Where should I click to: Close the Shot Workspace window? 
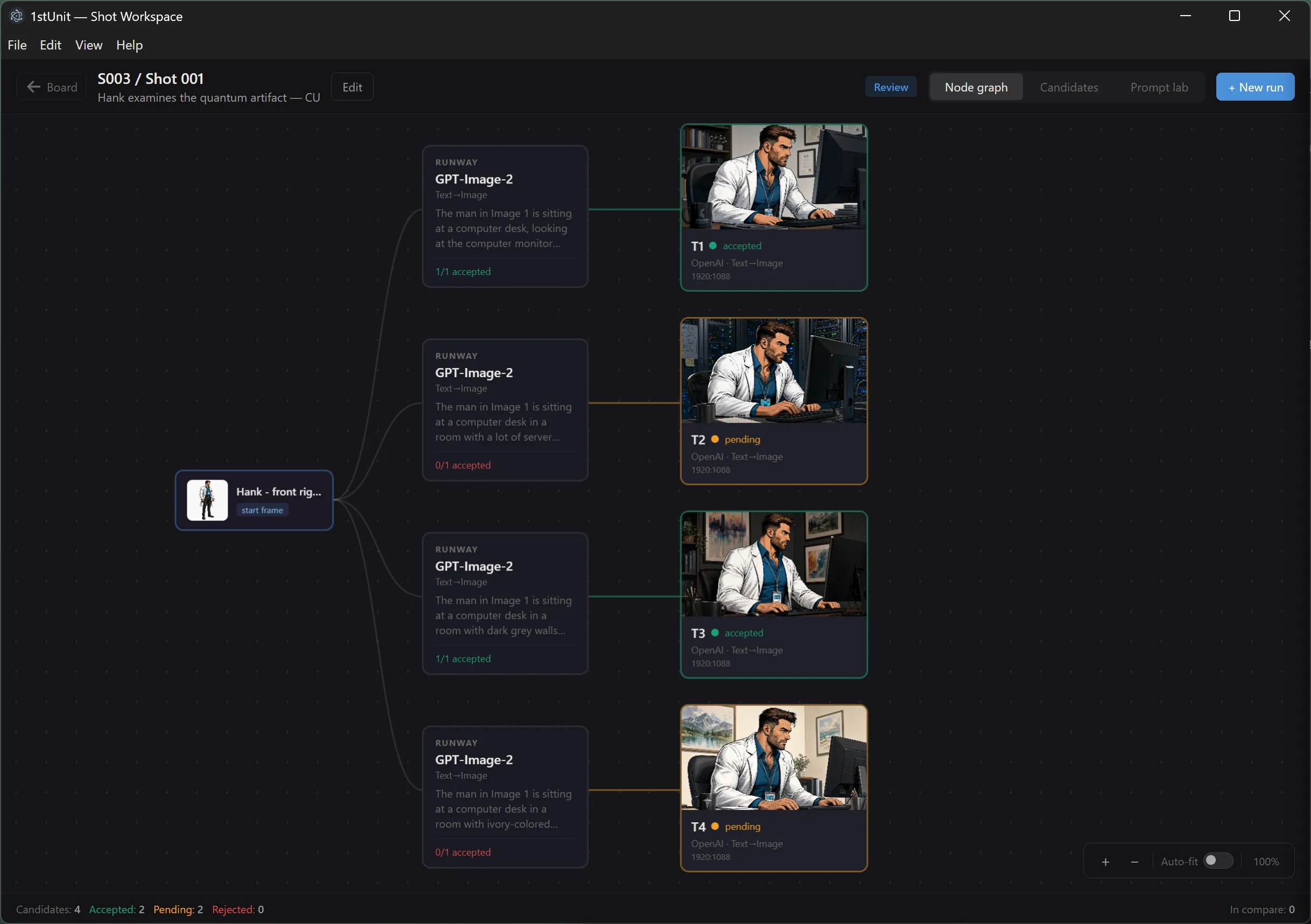[1284, 16]
